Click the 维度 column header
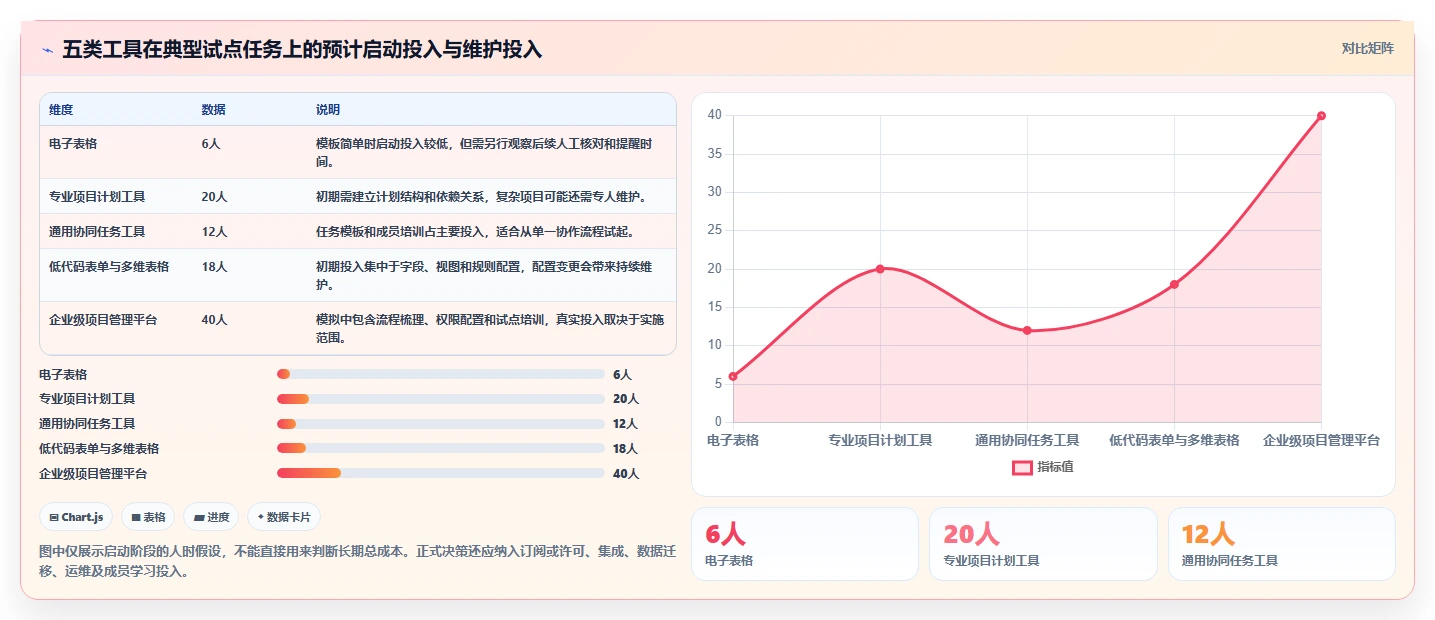 point(61,110)
